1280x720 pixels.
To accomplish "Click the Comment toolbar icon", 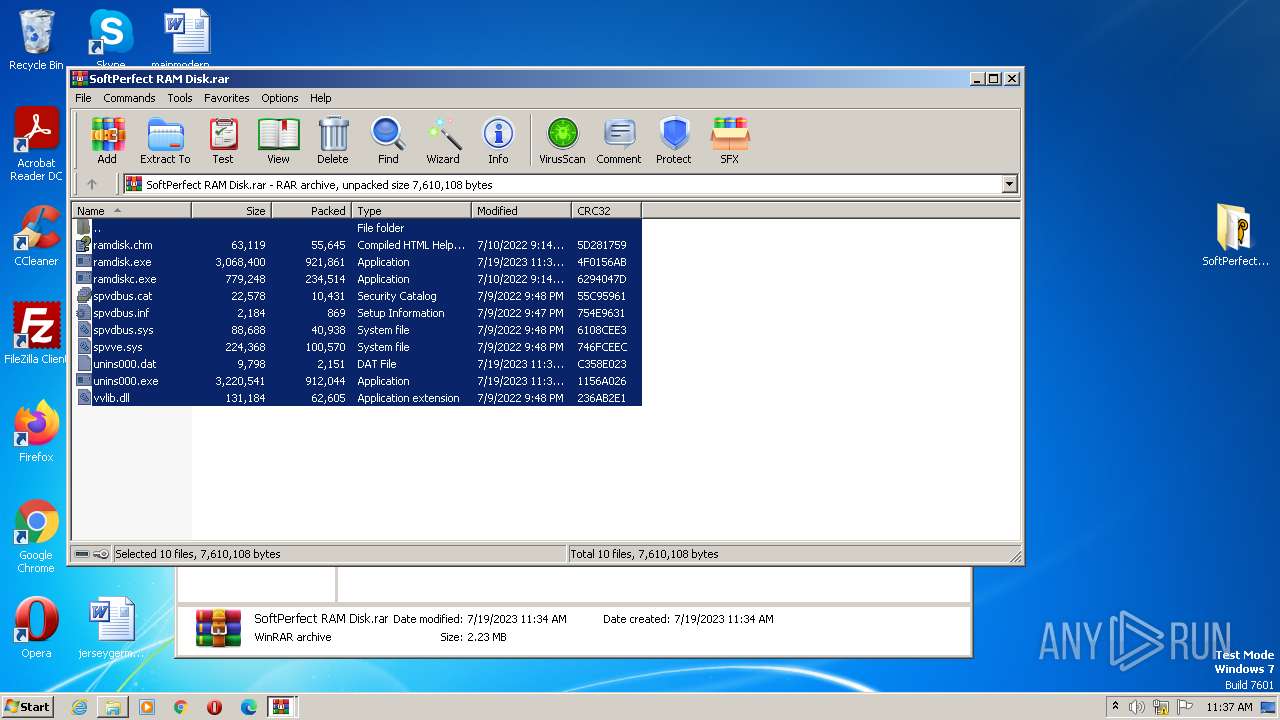I will pos(619,140).
